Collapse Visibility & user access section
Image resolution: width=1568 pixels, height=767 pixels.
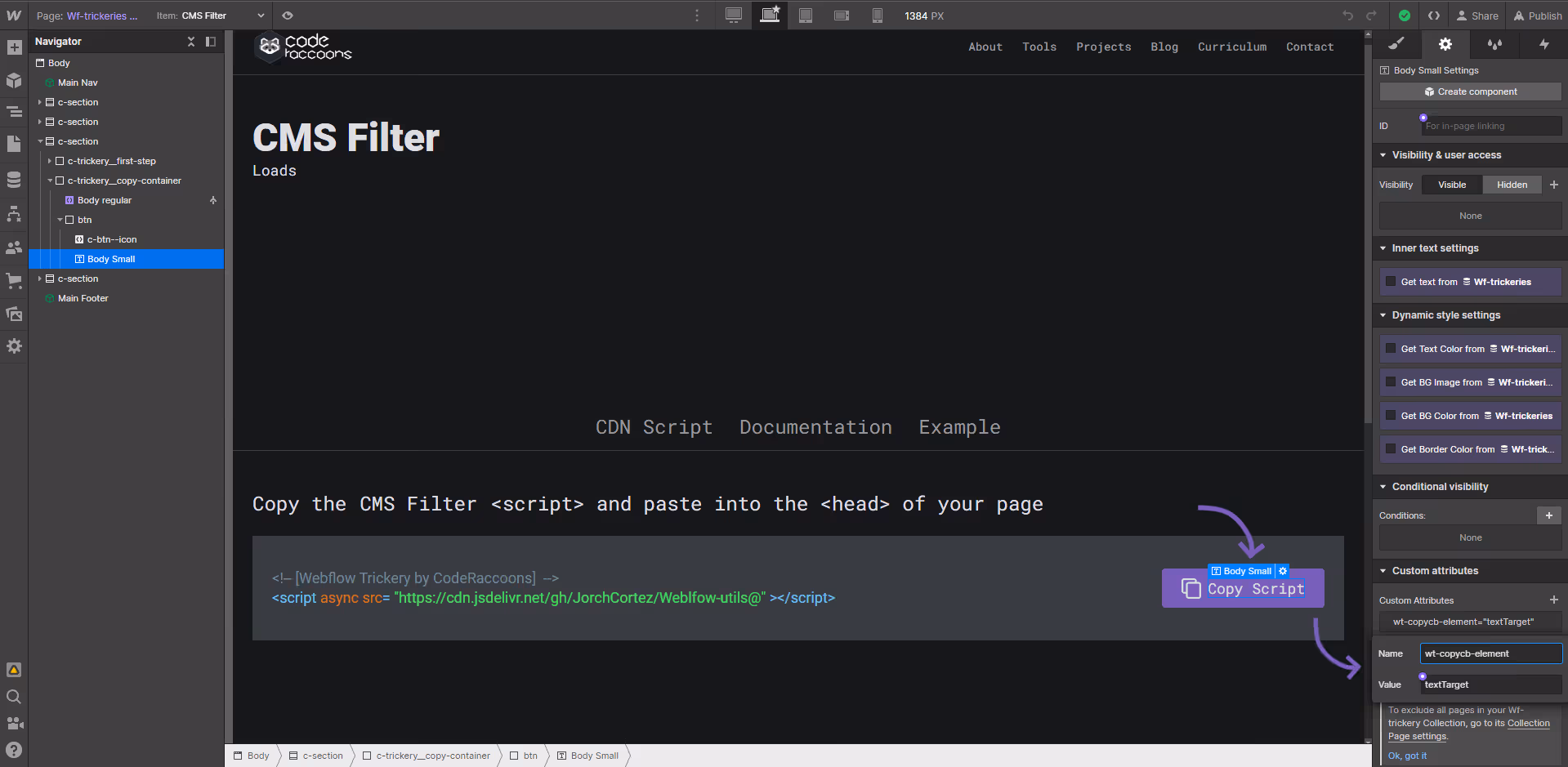1383,155
